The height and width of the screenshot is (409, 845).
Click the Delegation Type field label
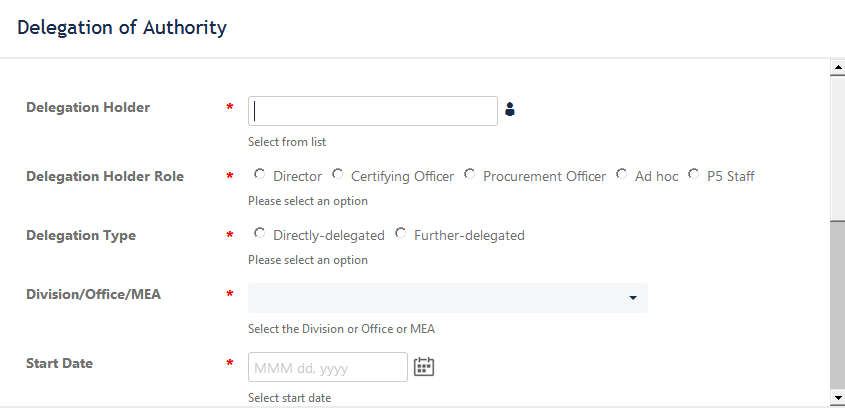81,235
